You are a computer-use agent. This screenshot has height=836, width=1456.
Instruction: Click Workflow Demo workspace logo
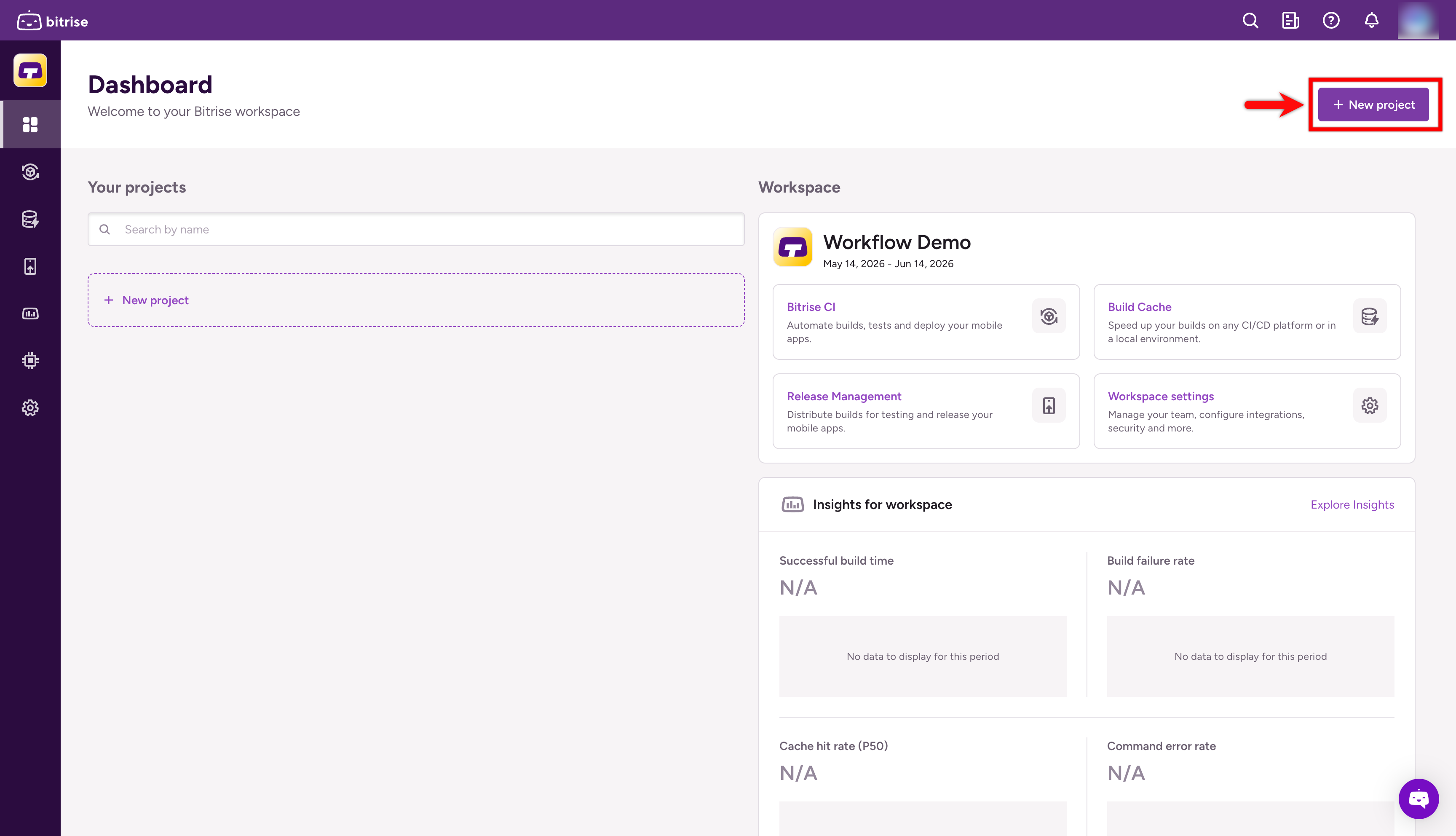click(792, 247)
